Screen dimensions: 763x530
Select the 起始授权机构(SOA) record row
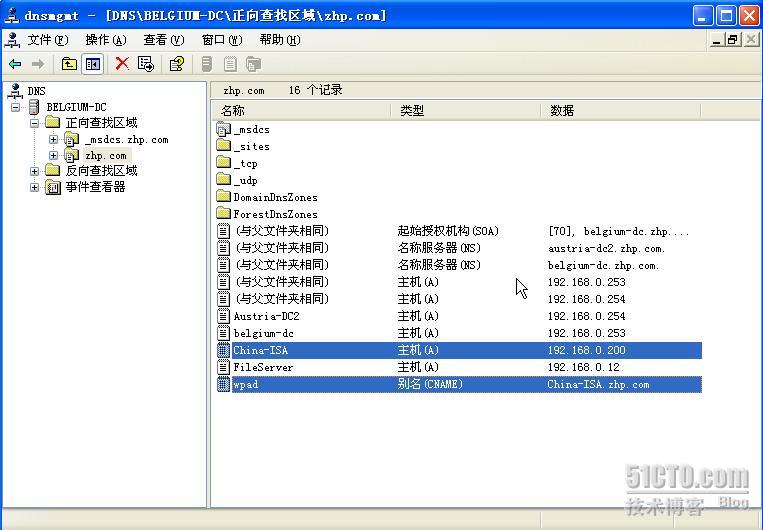458,231
